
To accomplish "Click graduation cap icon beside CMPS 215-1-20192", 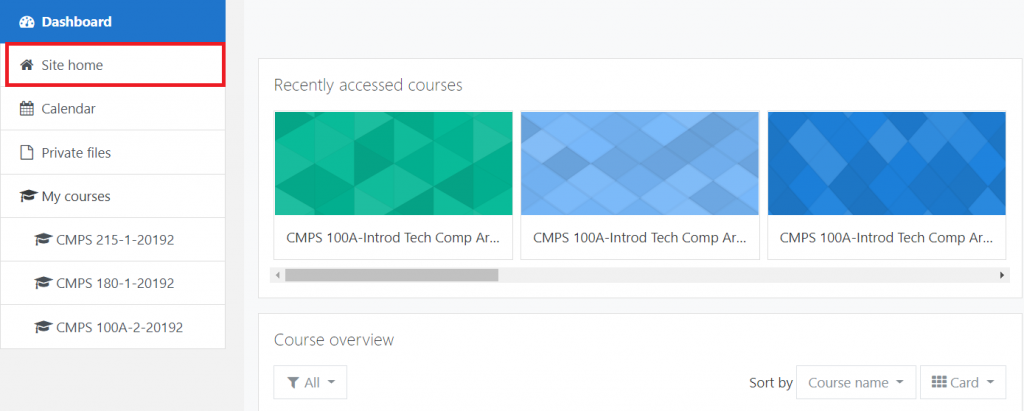I will tap(42, 240).
